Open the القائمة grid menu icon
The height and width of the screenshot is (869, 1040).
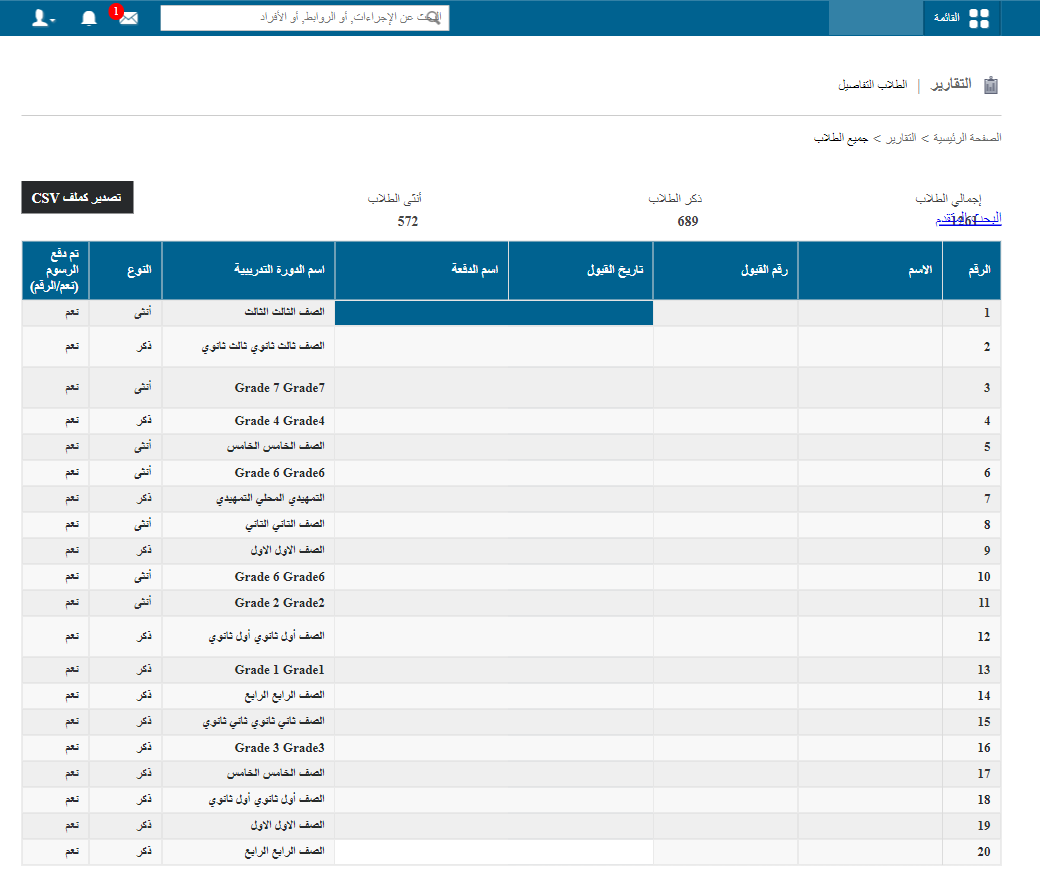pos(978,18)
